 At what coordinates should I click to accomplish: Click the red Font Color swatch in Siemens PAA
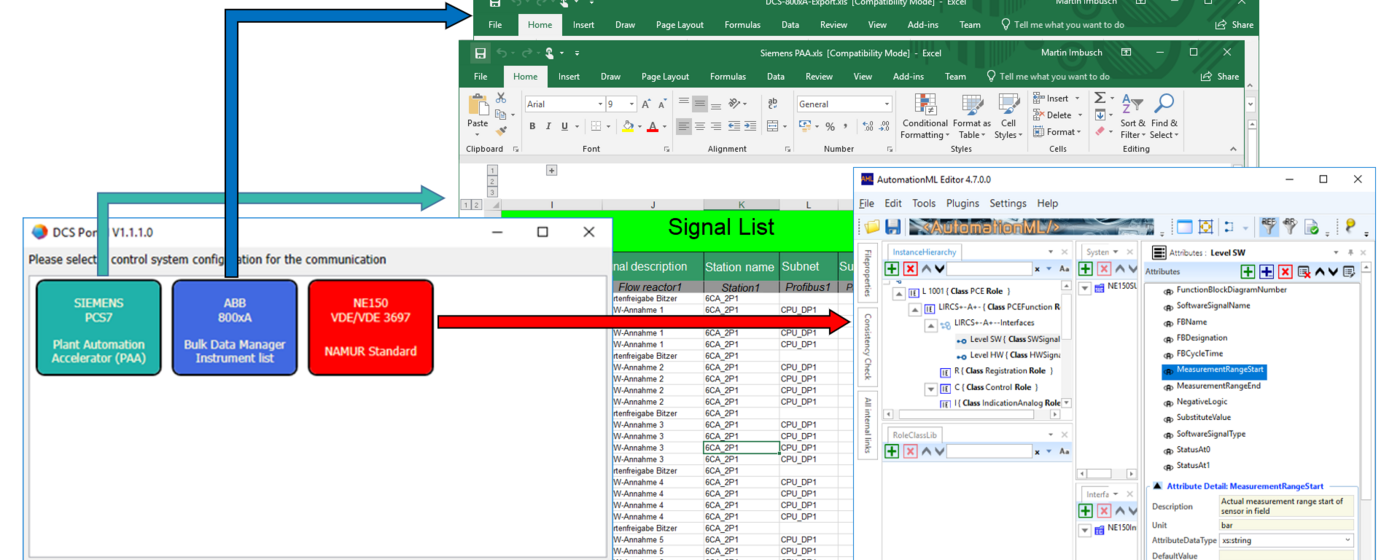tap(652, 127)
